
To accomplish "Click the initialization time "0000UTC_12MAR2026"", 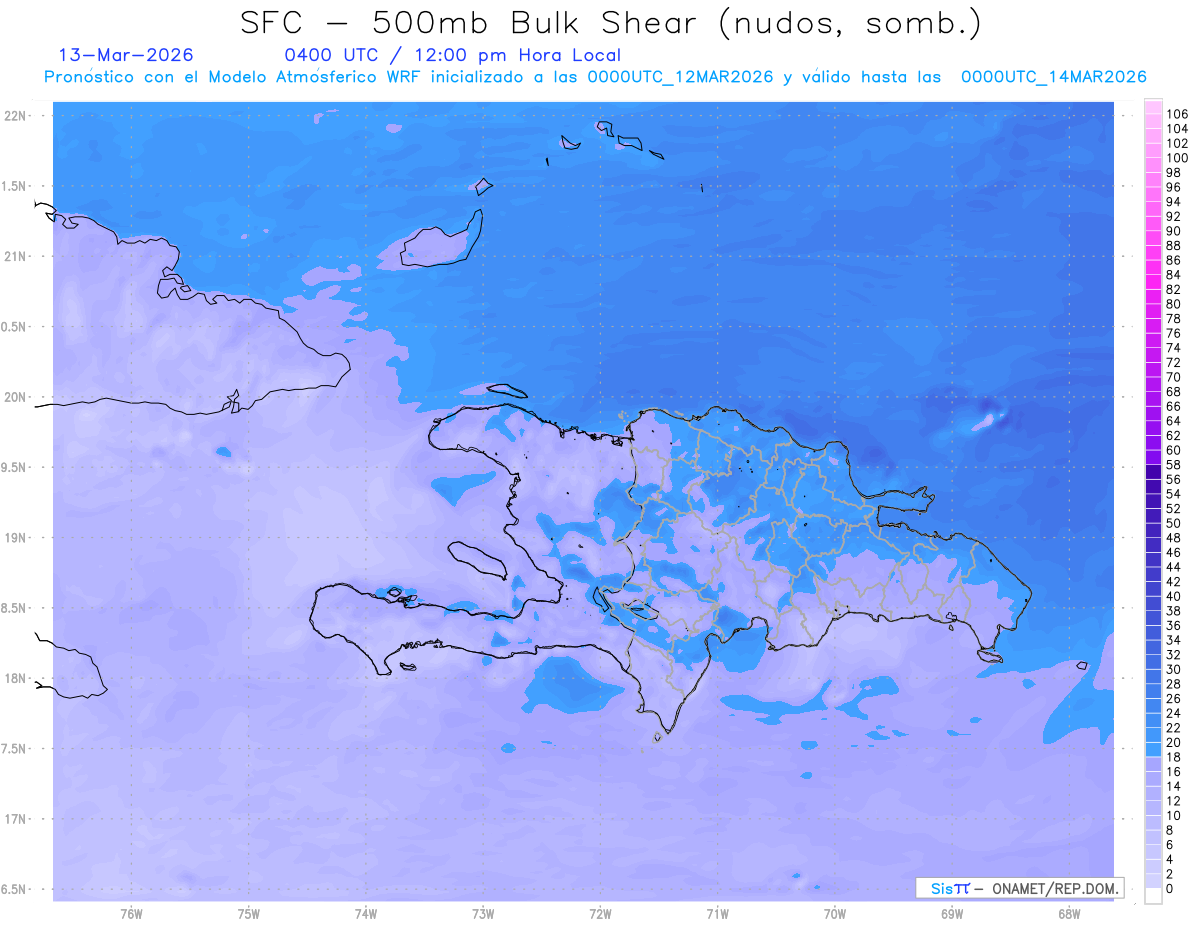I will [x=680, y=77].
